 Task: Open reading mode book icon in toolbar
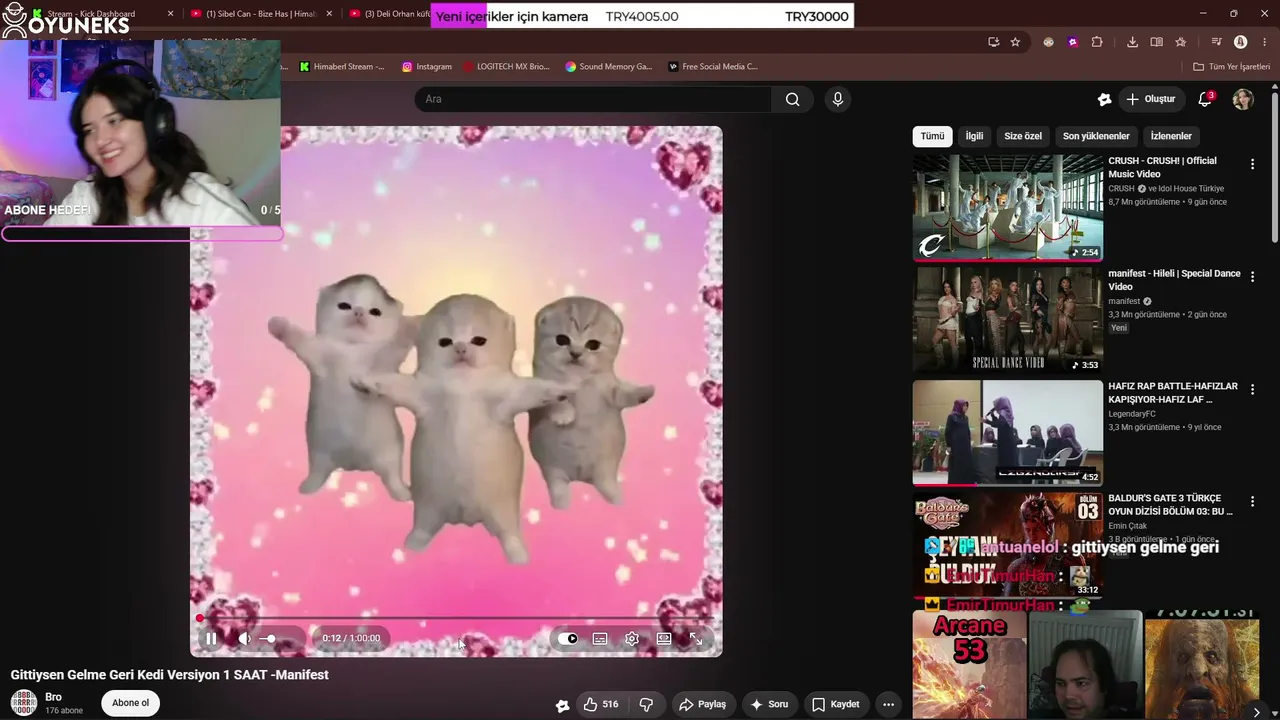(1156, 42)
